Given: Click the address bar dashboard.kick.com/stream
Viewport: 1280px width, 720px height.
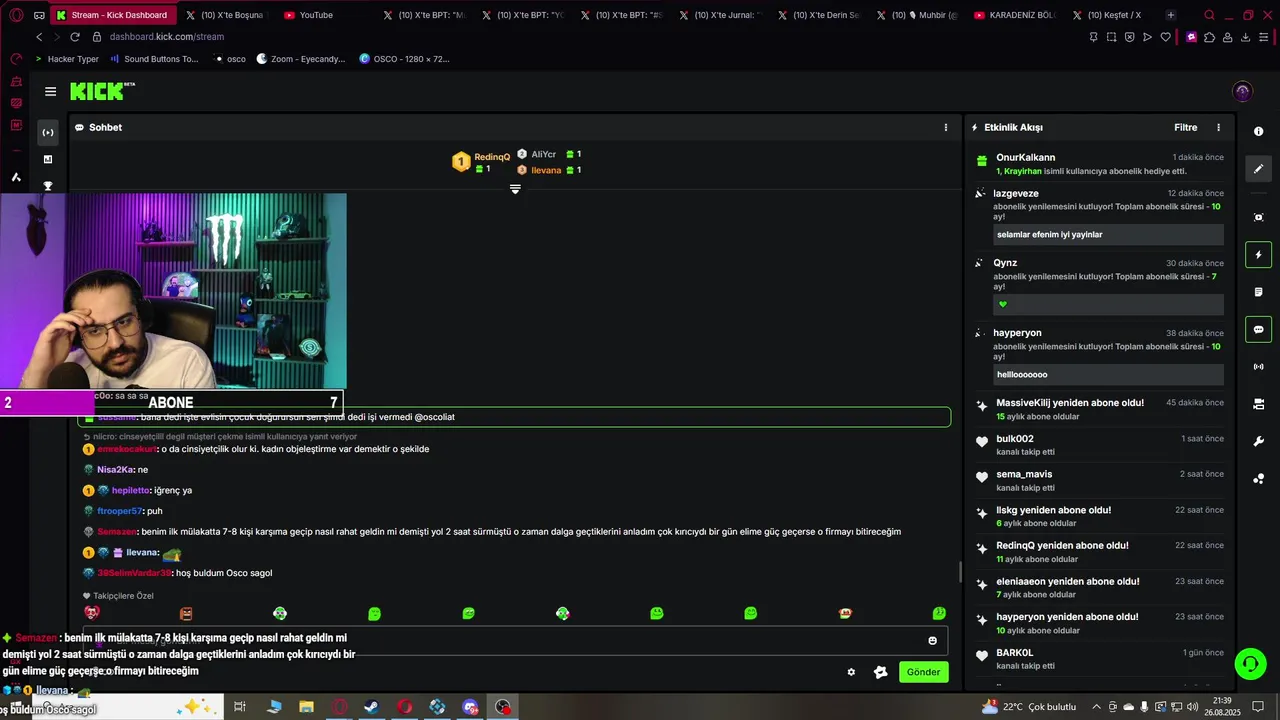Looking at the screenshot, I should (167, 37).
